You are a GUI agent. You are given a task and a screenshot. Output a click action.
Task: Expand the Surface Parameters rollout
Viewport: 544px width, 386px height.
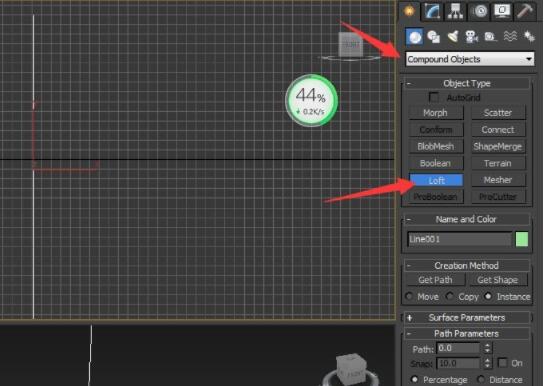467,318
